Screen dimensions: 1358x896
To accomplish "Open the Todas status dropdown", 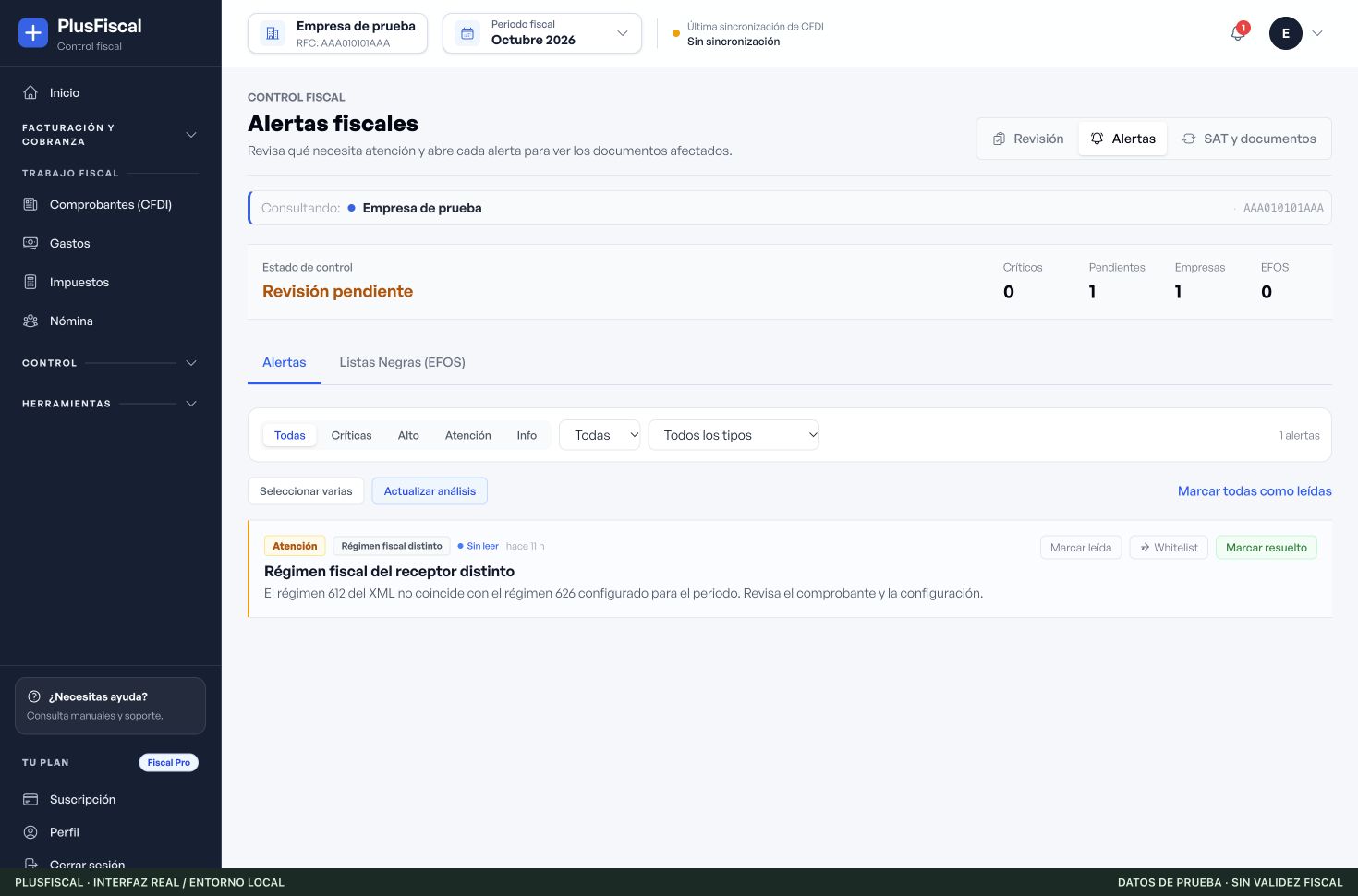I will (x=600, y=435).
